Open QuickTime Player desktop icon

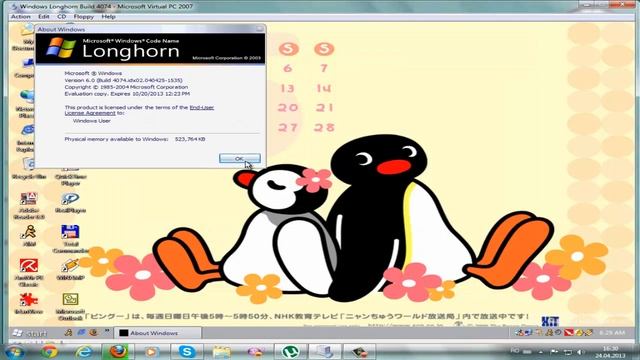(x=71, y=176)
